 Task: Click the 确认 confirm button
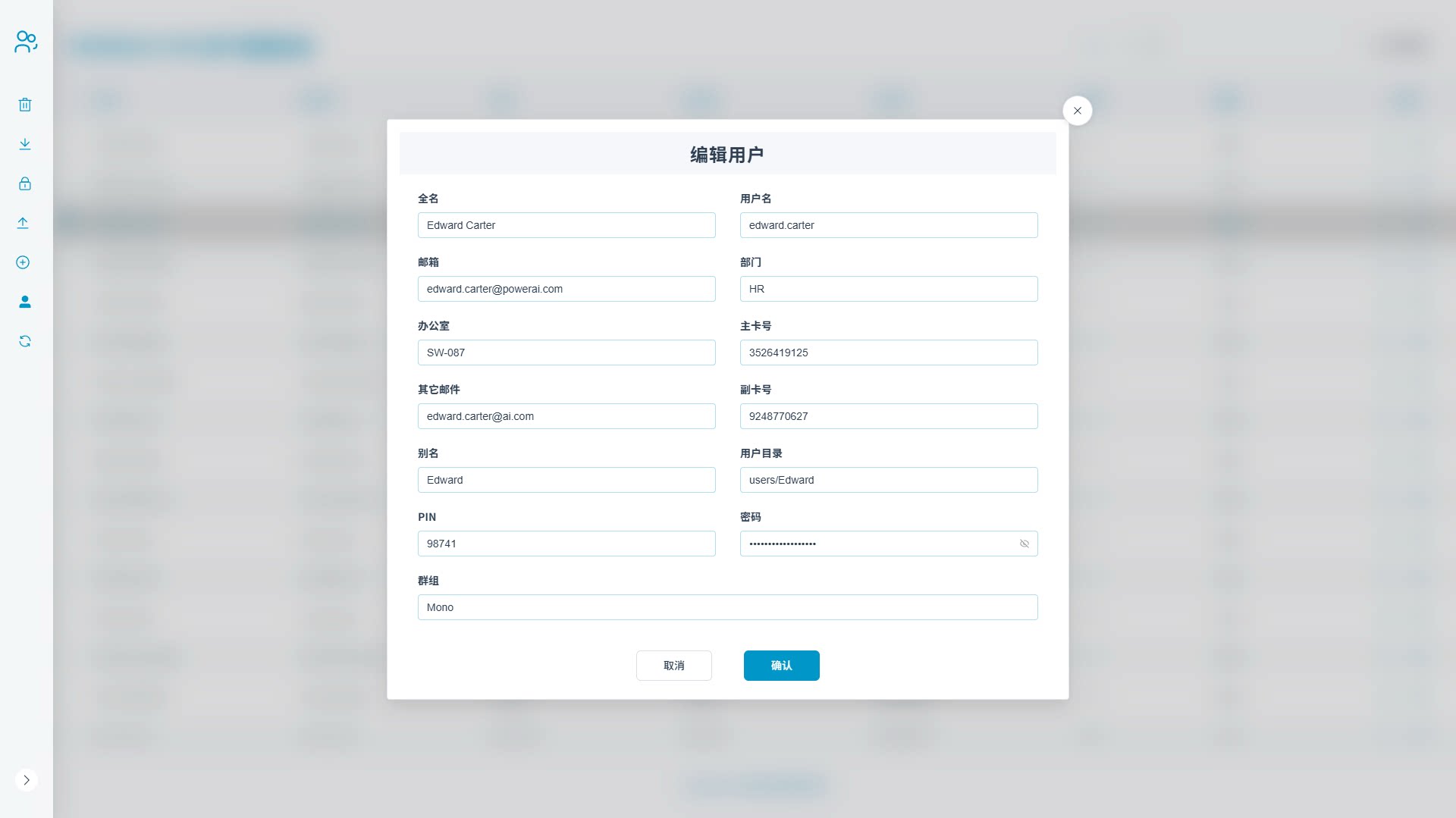pos(781,665)
